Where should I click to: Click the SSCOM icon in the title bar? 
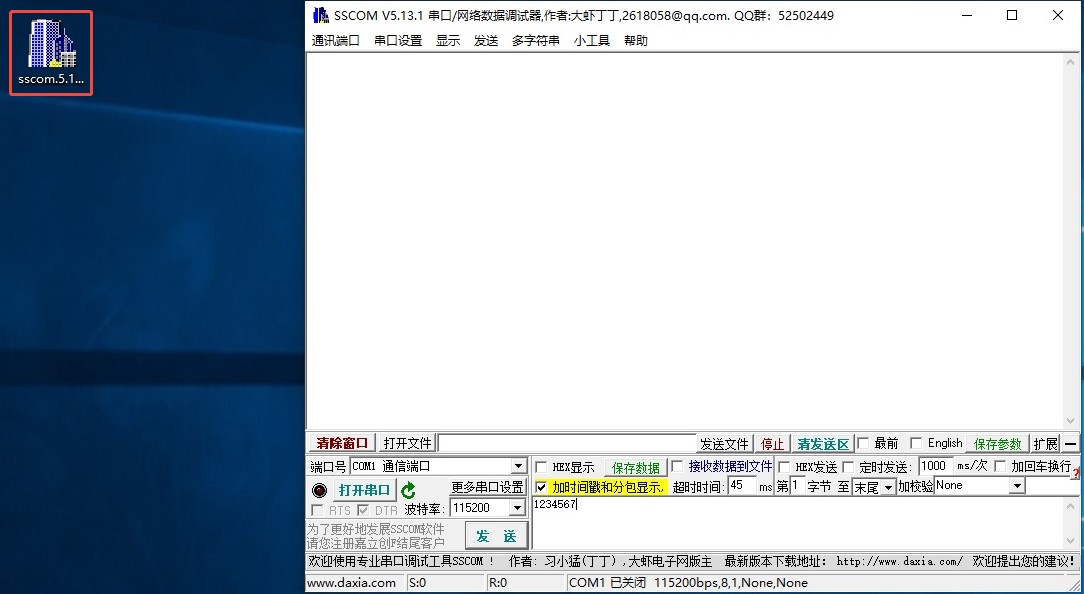[x=319, y=15]
